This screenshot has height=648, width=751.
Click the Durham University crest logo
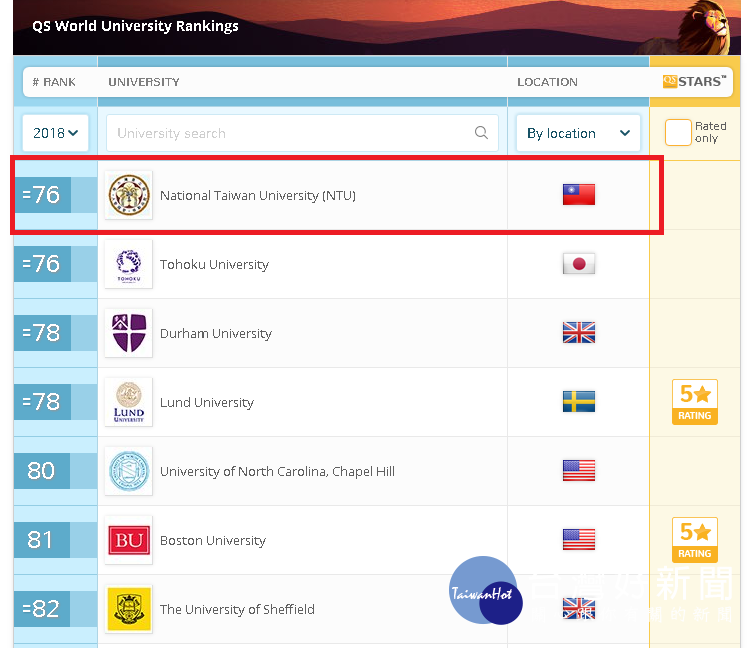pyautogui.click(x=129, y=333)
